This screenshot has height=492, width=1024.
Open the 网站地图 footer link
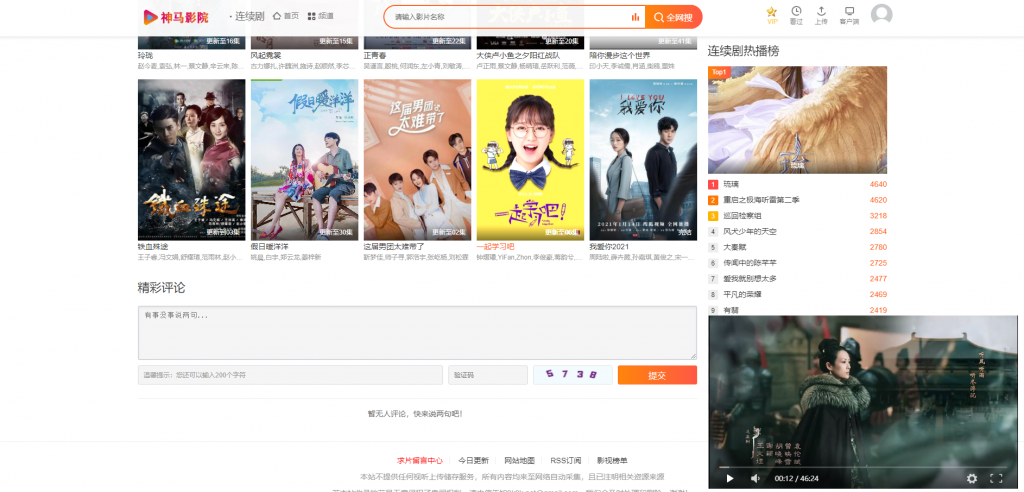point(520,461)
